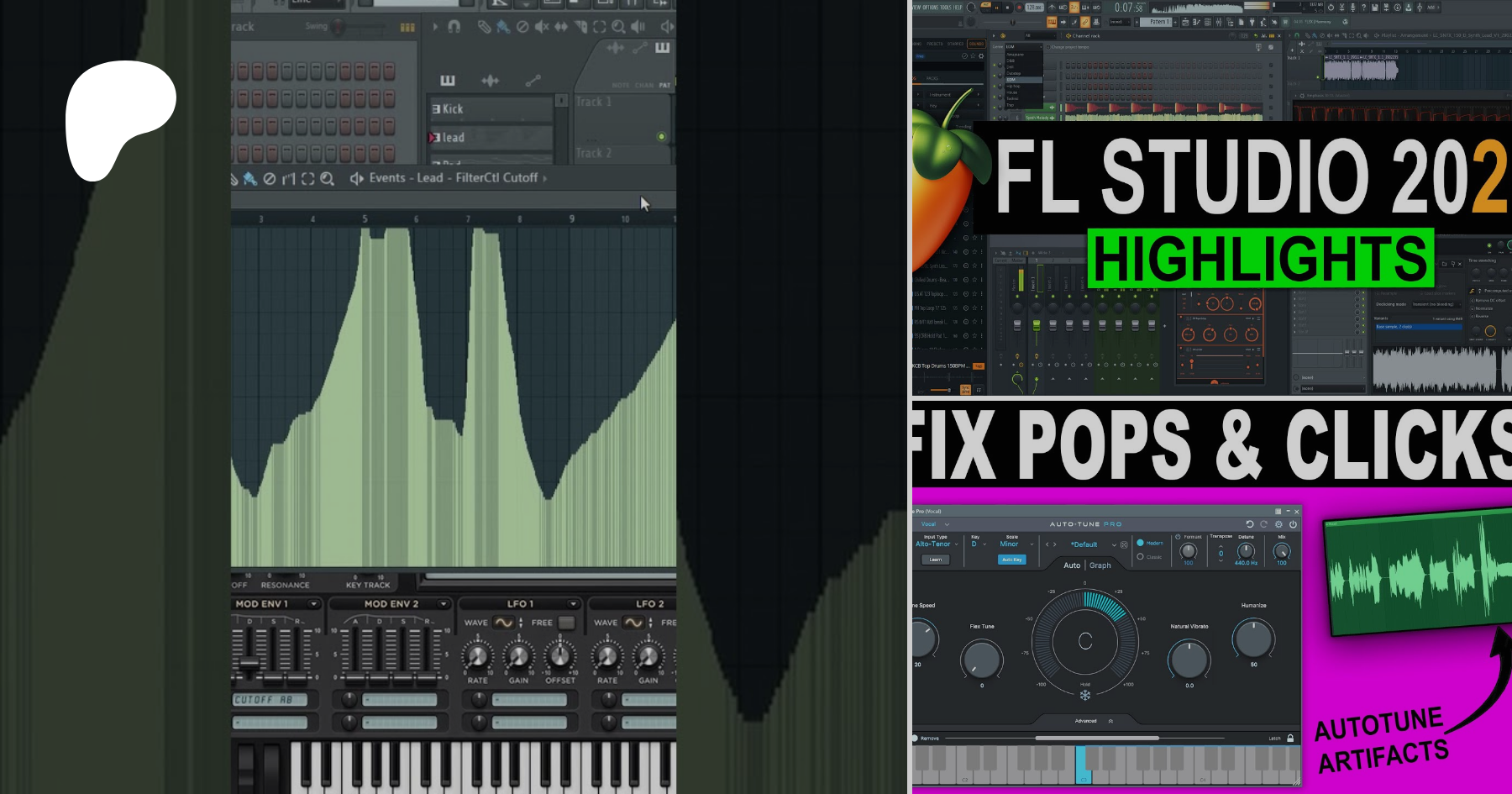This screenshot has width=1512, height=794.
Task: Click the Humanize knob
Action: (1253, 638)
